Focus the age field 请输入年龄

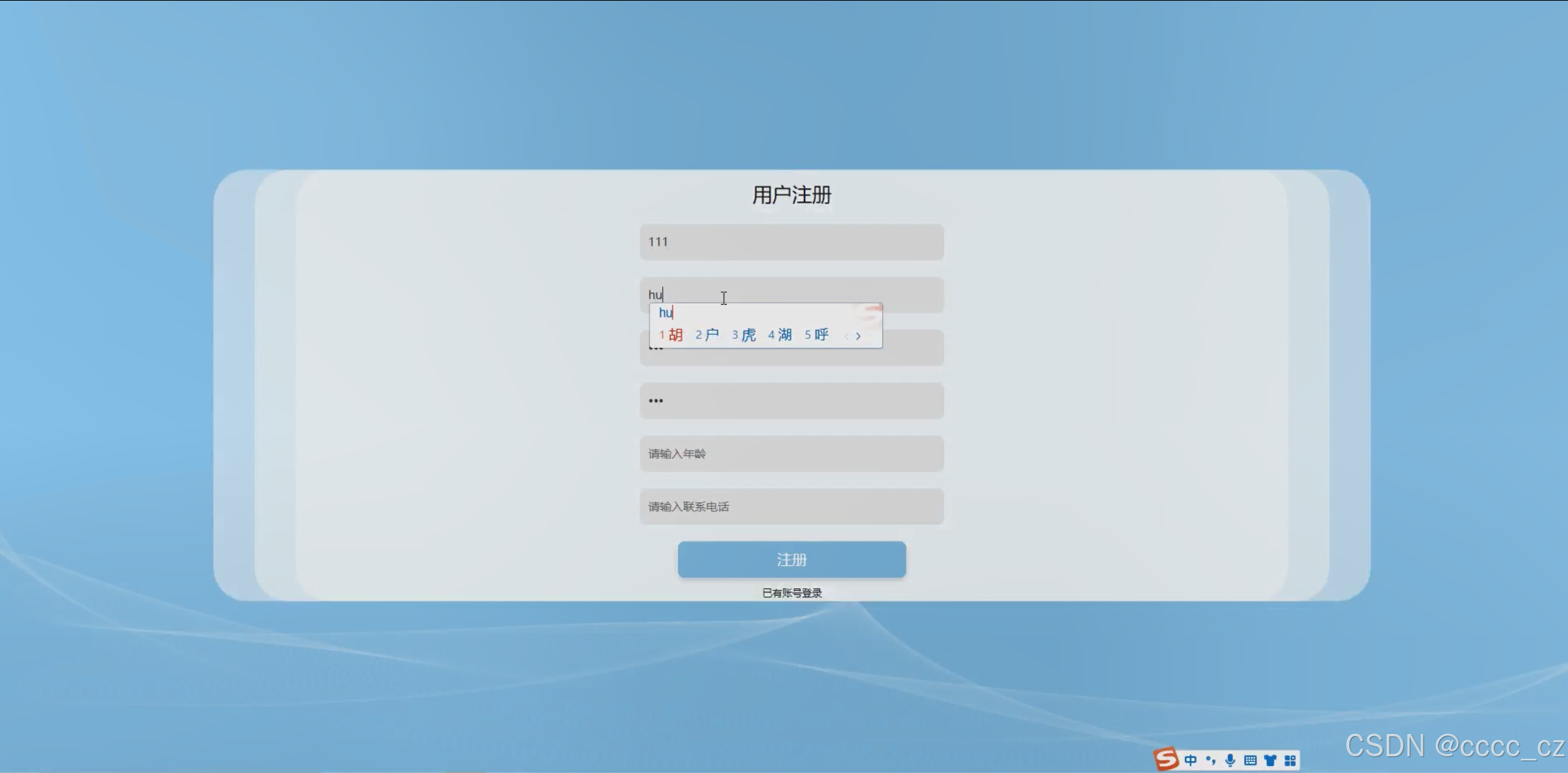point(791,454)
